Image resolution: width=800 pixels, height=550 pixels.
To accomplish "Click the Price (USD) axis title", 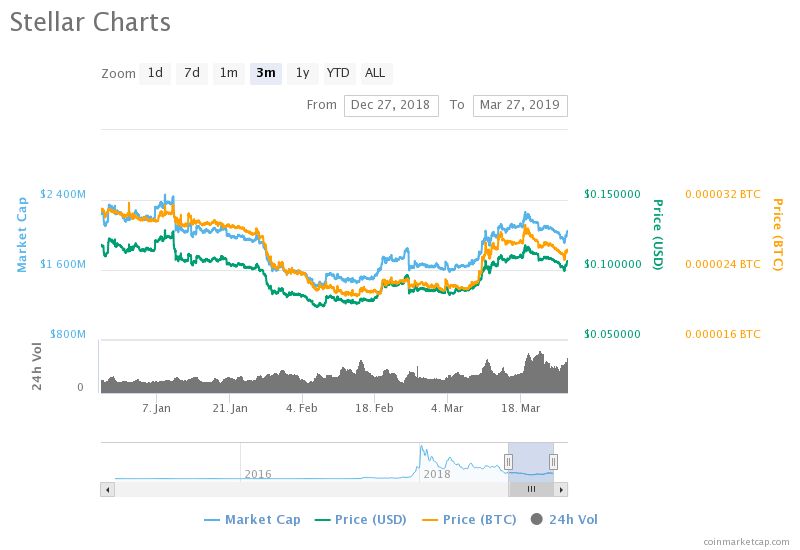I will [x=658, y=235].
